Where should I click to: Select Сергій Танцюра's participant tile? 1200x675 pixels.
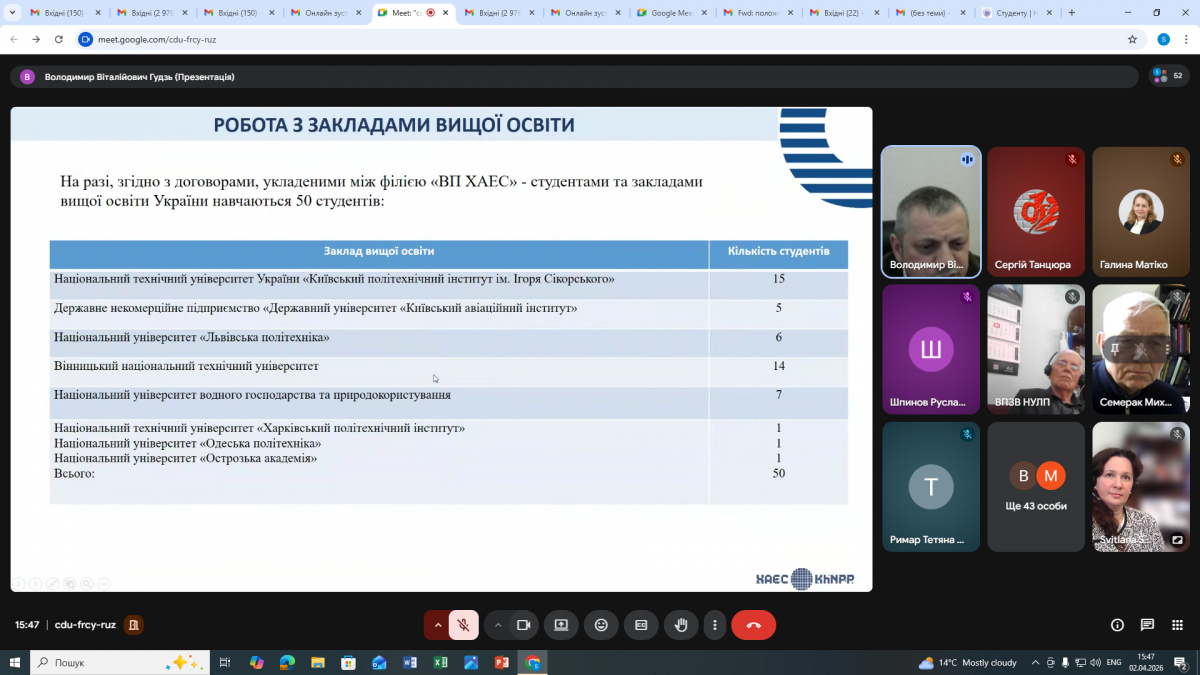[1036, 212]
